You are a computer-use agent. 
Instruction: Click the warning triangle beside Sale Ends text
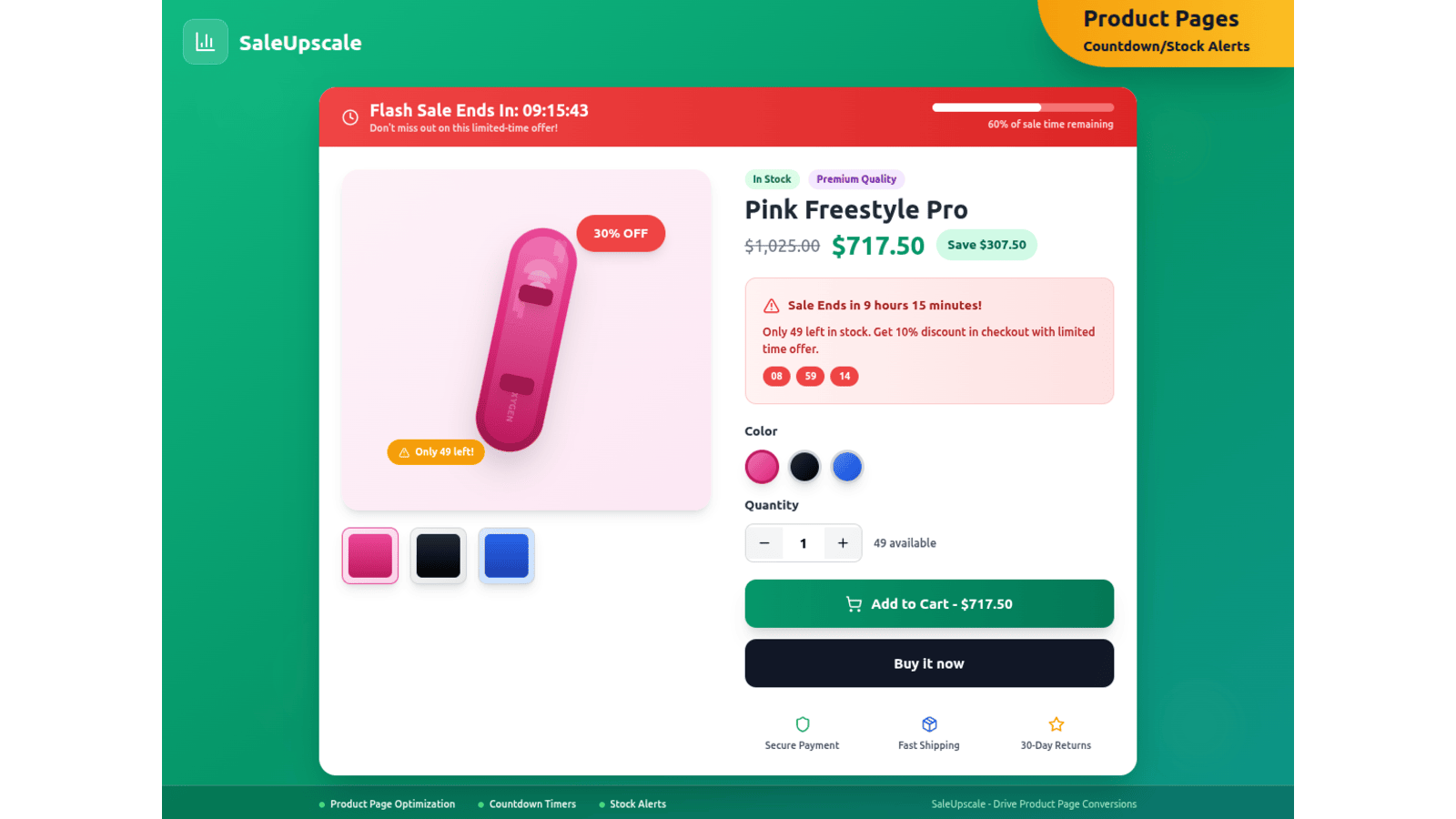(x=772, y=306)
